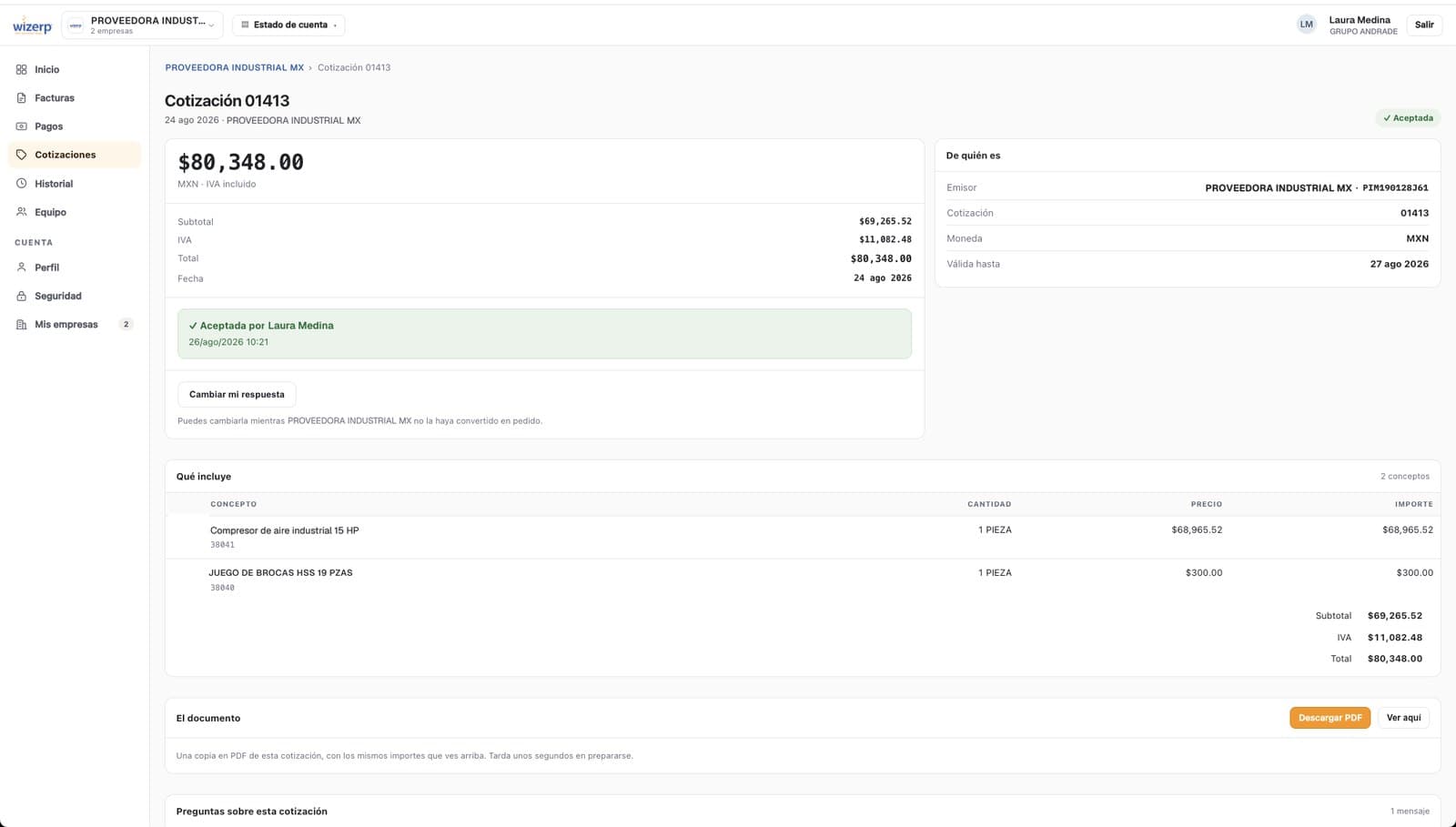
Task: Click the "24 ago 2026" Fecha value
Action: click(883, 278)
